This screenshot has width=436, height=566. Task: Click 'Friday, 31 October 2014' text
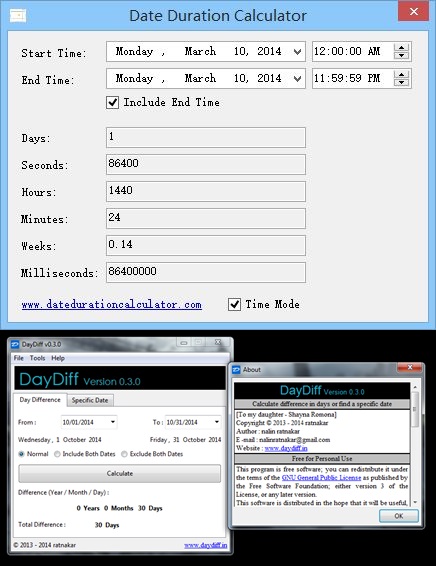point(185,440)
